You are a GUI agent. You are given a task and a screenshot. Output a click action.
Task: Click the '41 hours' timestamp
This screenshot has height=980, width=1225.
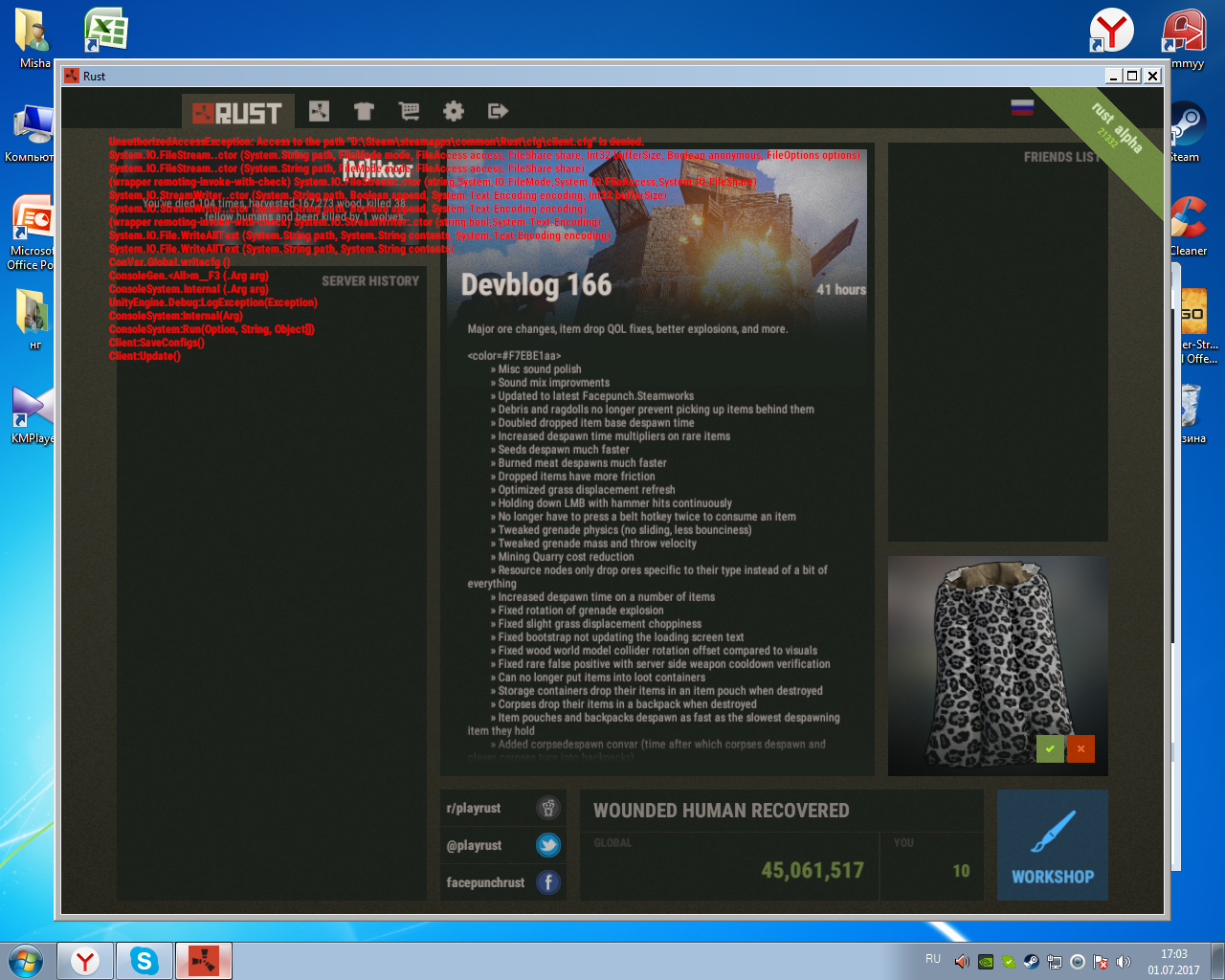click(841, 289)
